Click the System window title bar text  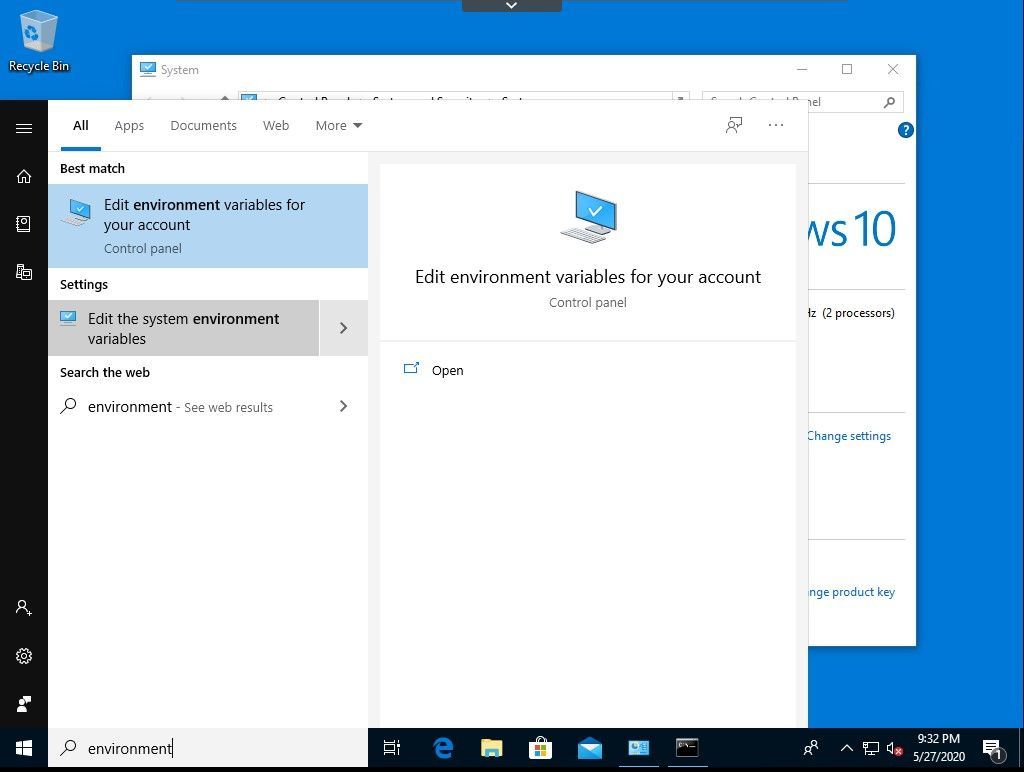[x=180, y=70]
